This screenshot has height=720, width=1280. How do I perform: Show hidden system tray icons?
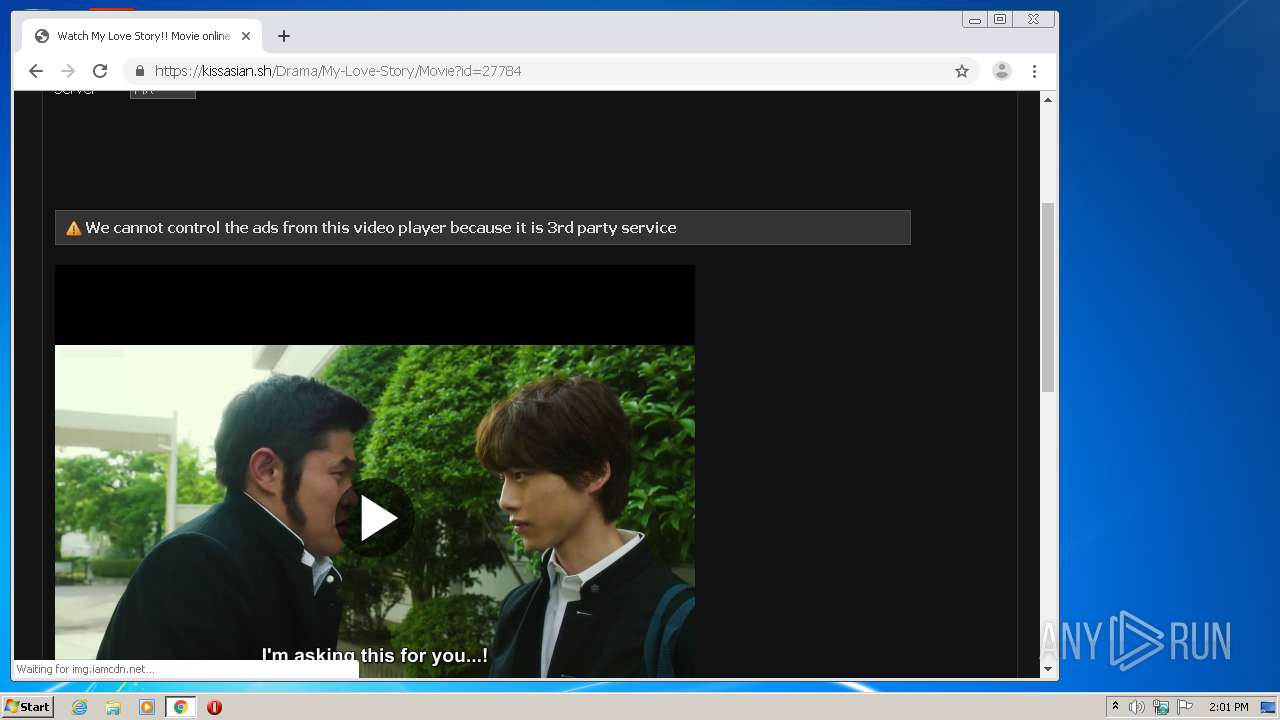click(x=1115, y=707)
